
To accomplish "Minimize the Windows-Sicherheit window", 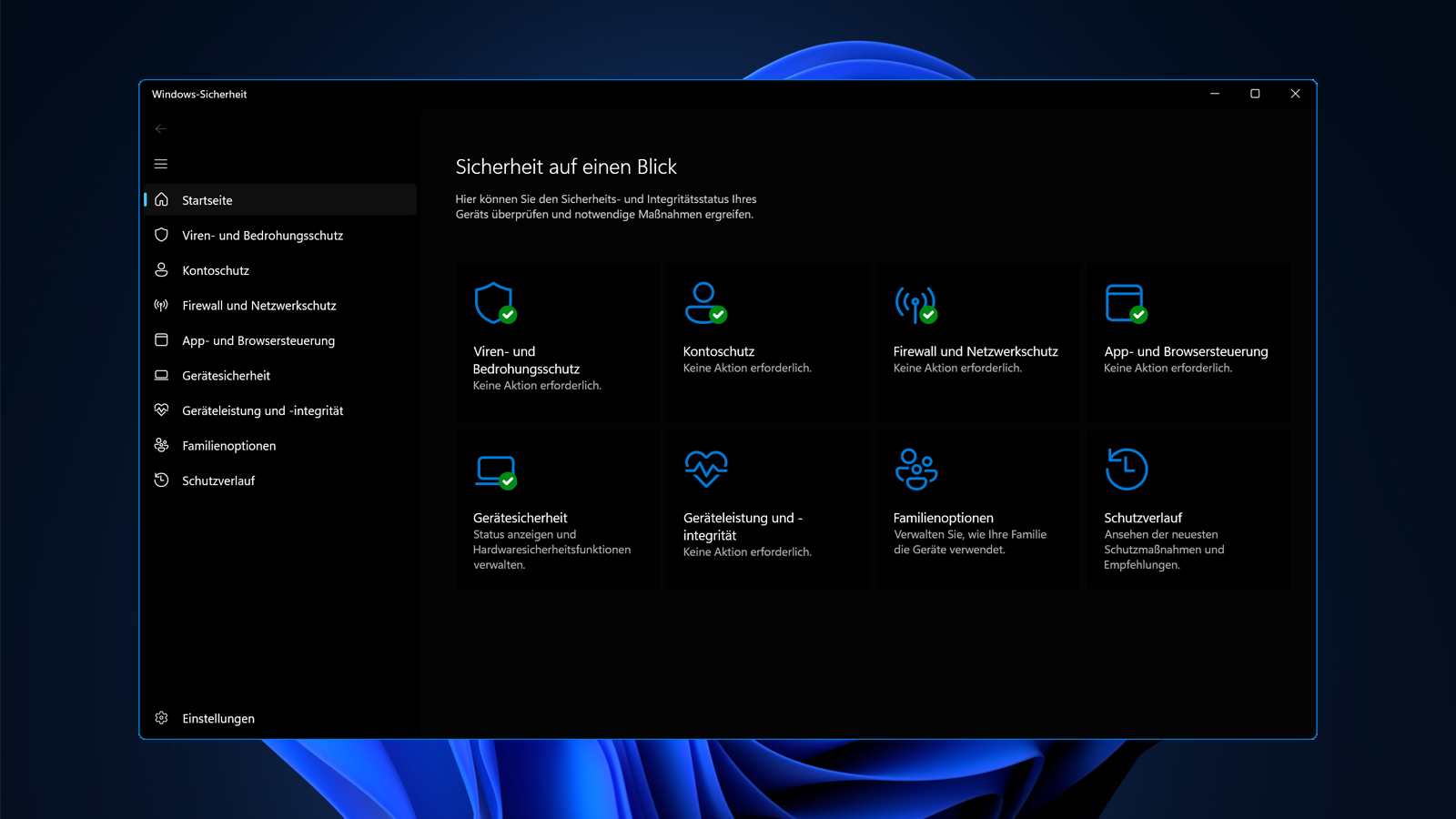I will [1215, 94].
